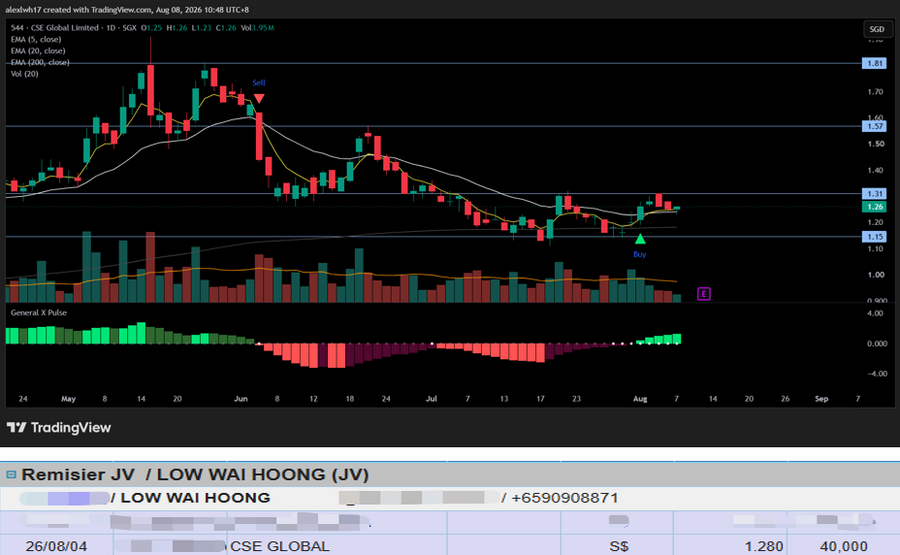
Task: Click the Vol (20) indicator label
Action: (25, 73)
